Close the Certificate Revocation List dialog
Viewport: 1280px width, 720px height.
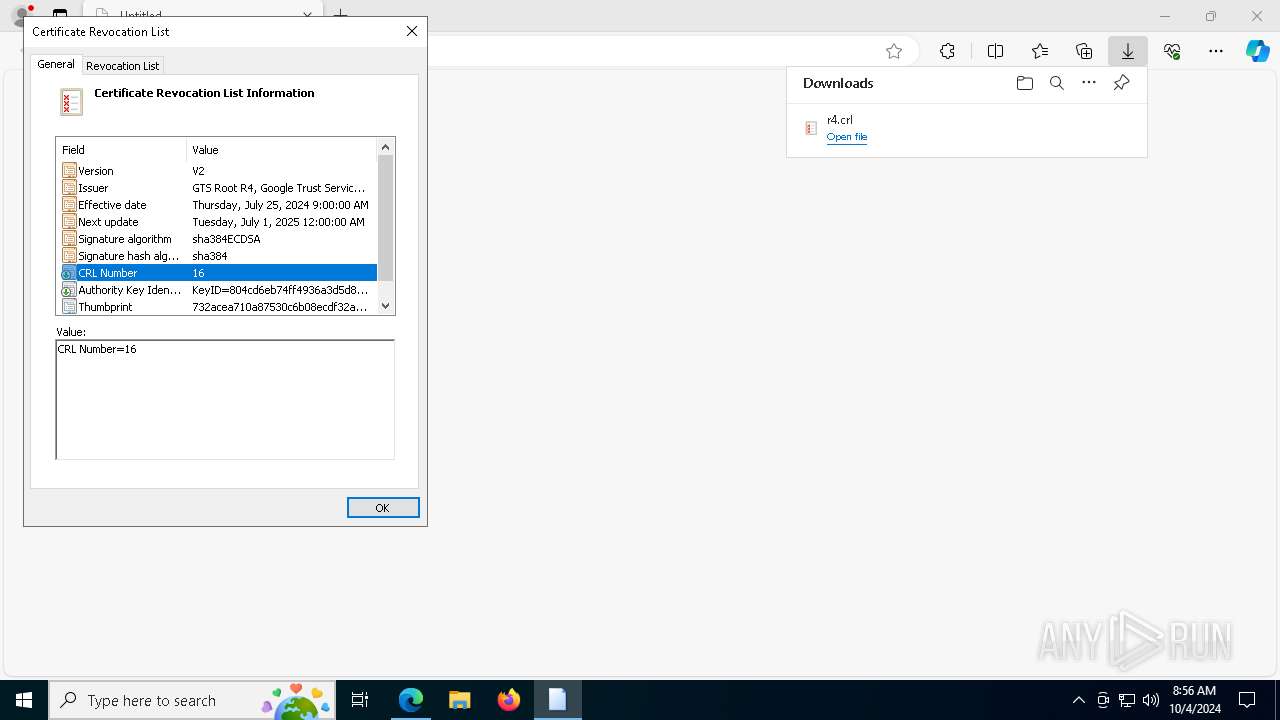[x=412, y=31]
